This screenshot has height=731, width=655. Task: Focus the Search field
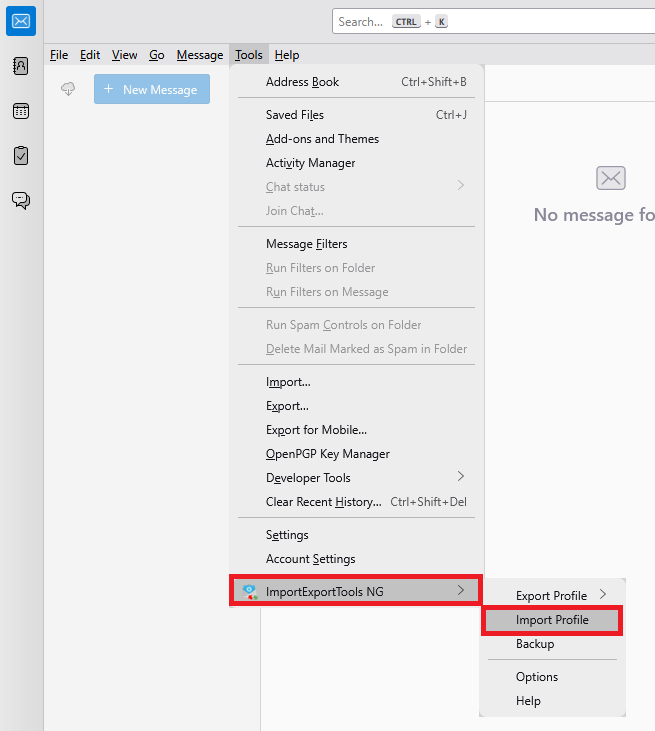(x=493, y=21)
